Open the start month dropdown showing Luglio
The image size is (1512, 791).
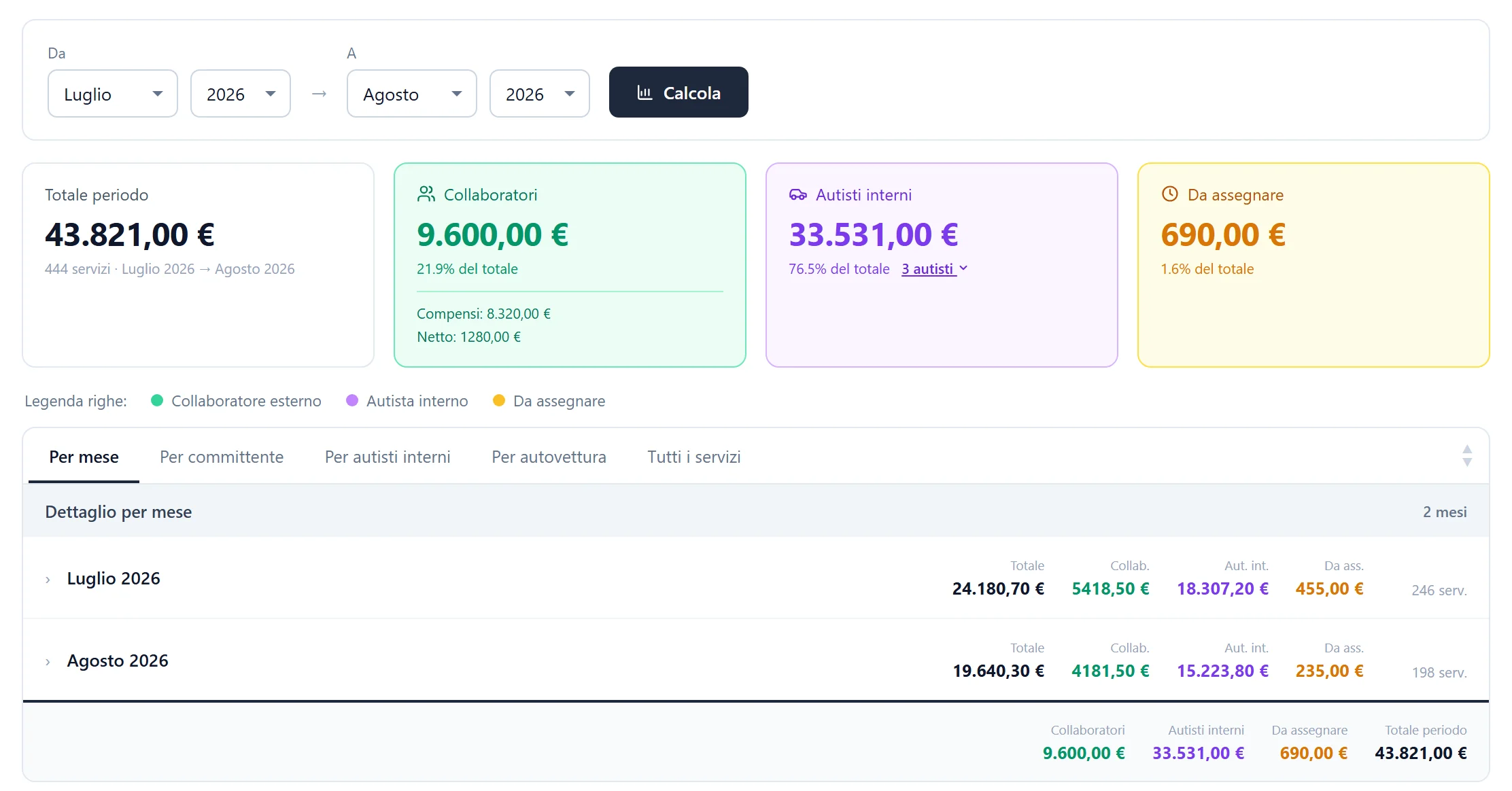(113, 94)
